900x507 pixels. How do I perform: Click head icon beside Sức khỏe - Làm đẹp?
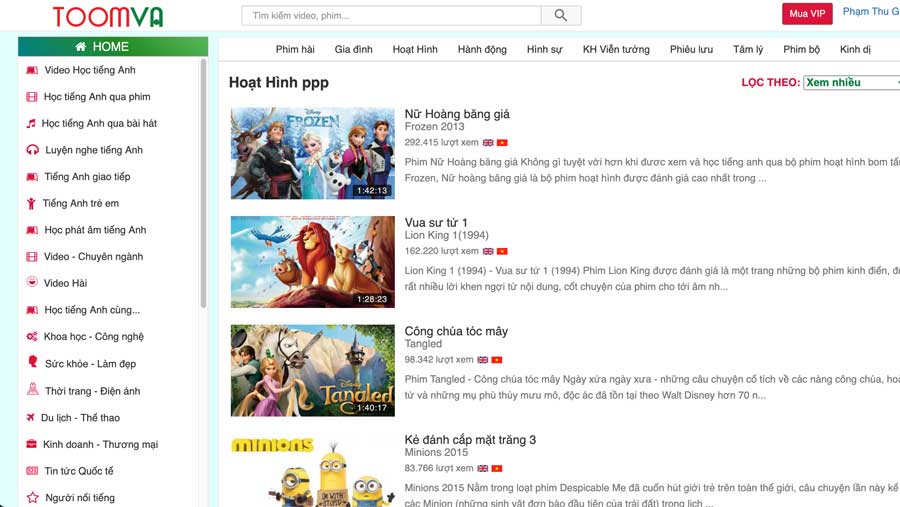pos(33,362)
